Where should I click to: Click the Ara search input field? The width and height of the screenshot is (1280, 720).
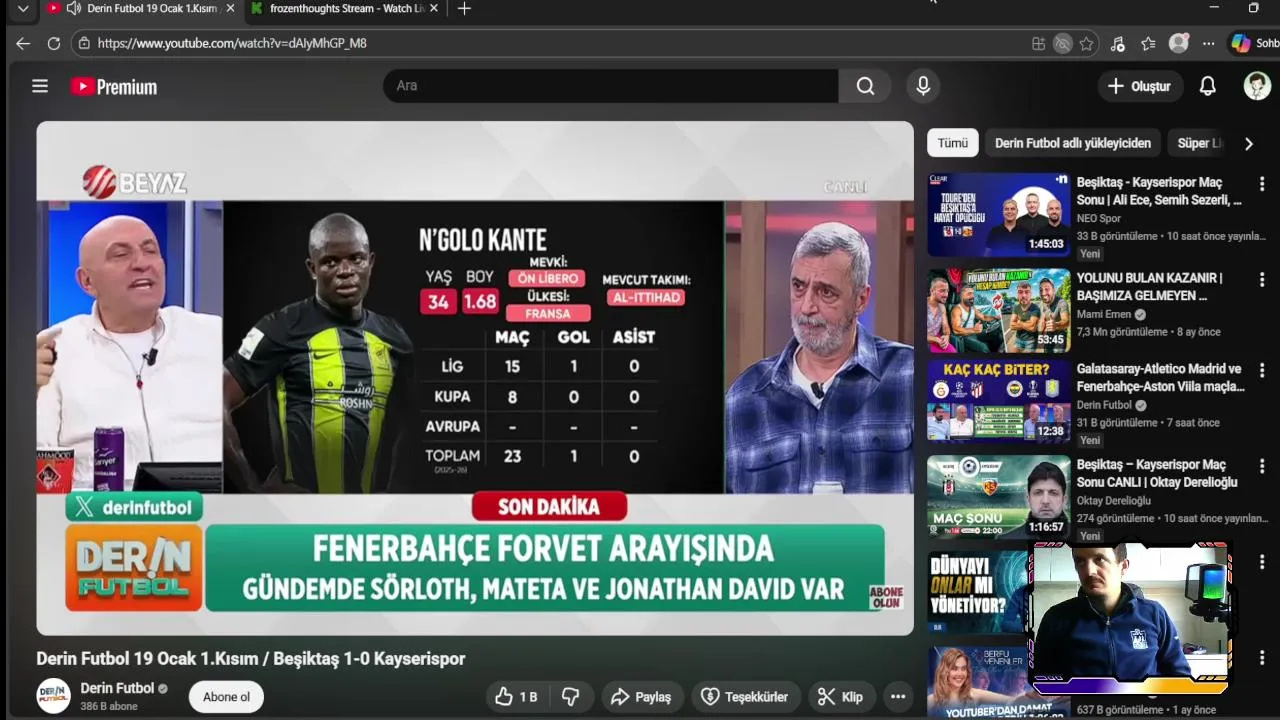point(610,86)
